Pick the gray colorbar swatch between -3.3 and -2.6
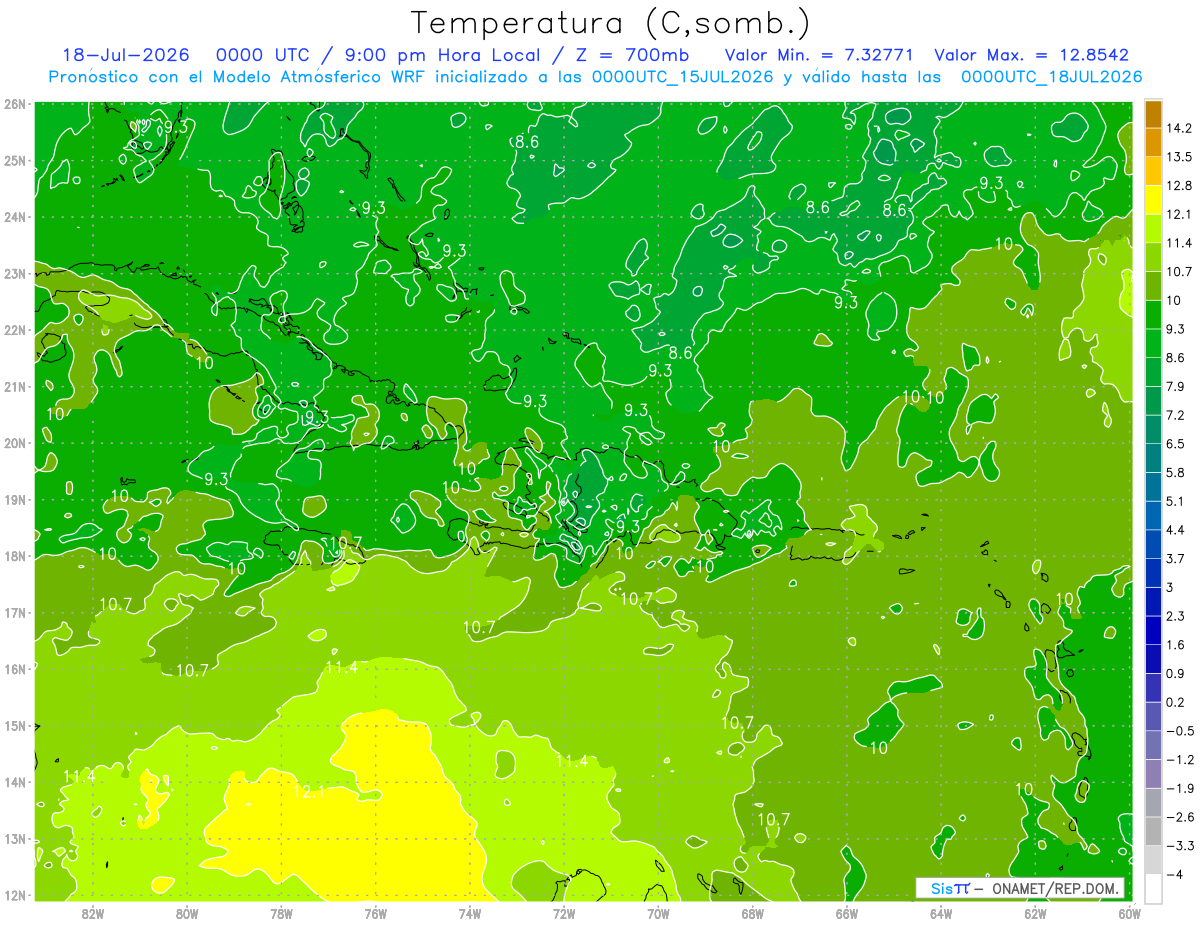 click(x=1153, y=831)
